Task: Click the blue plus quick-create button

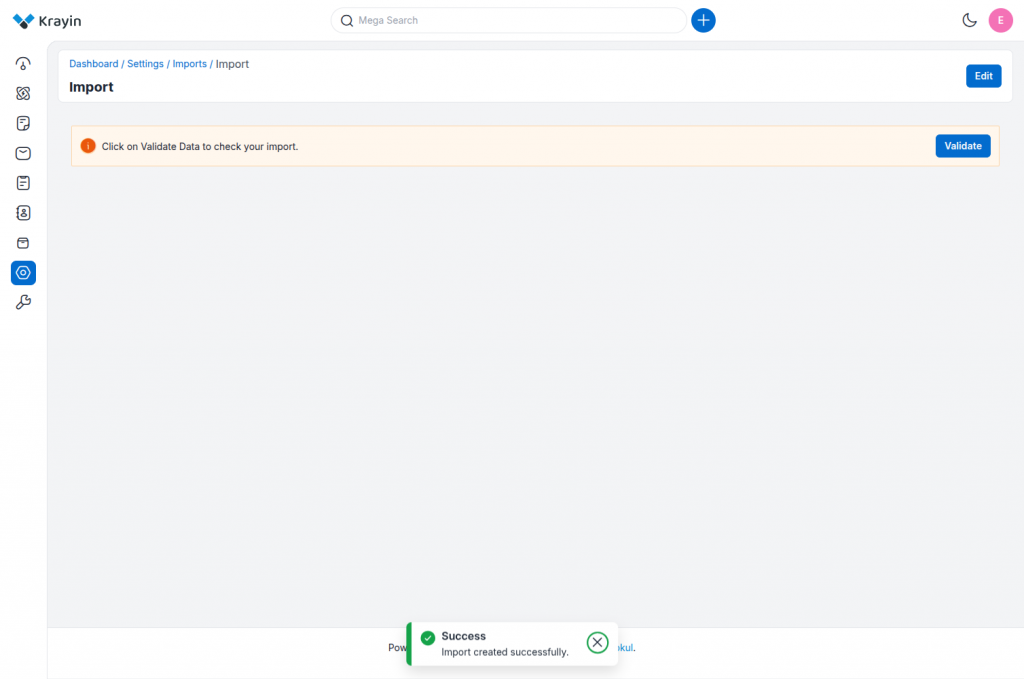Action: click(703, 20)
